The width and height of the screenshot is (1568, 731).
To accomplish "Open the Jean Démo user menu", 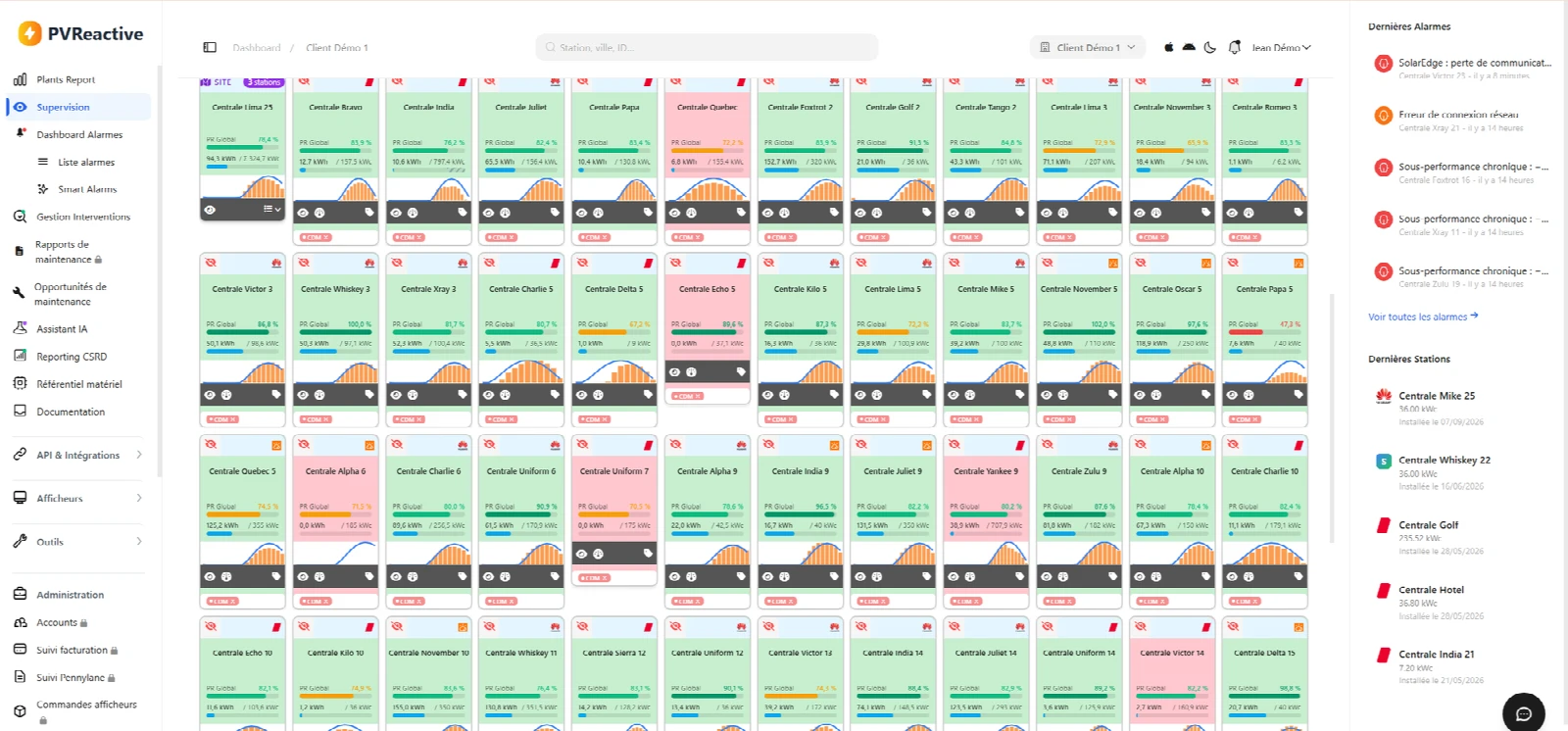I will tap(1281, 47).
